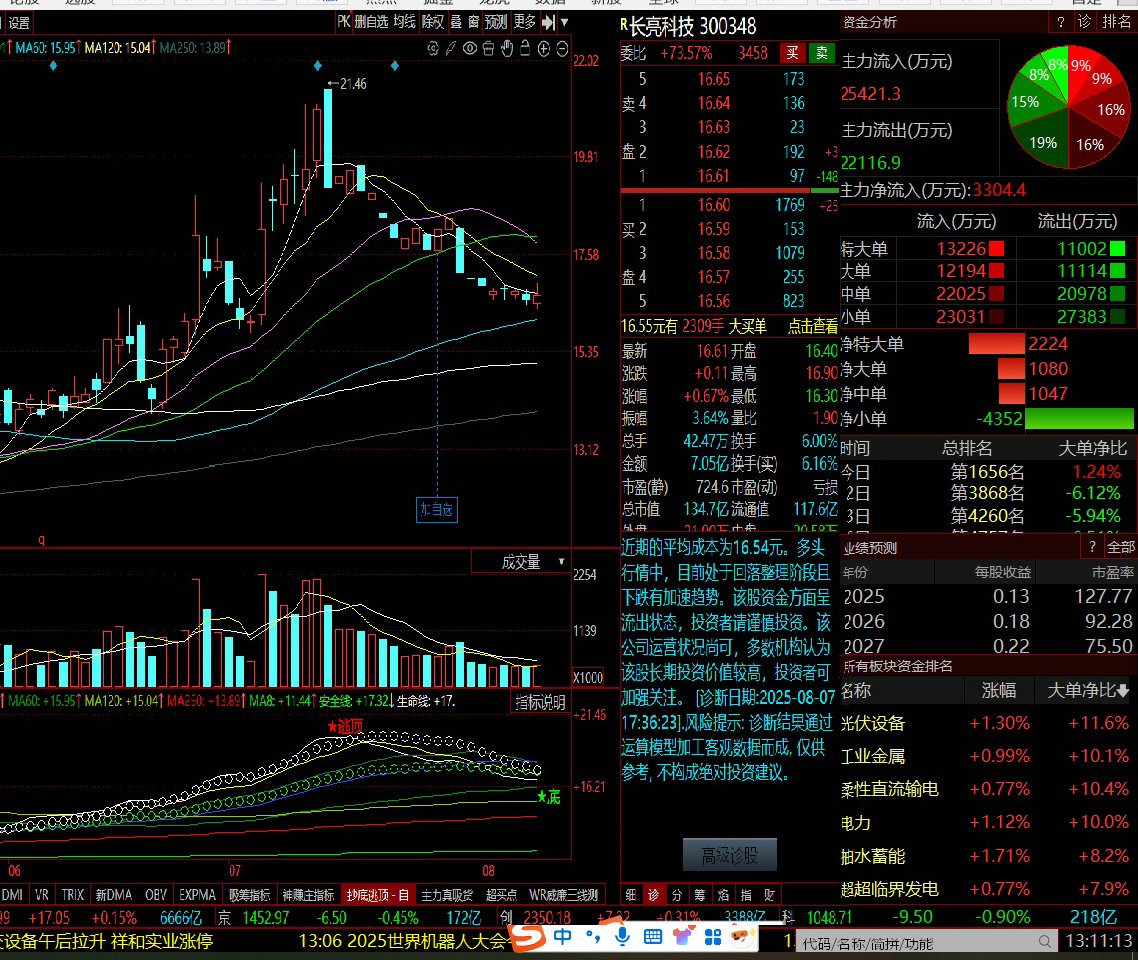Sort by 大单净比 column arrow
This screenshot has width=1138, height=960.
(x=1123, y=691)
